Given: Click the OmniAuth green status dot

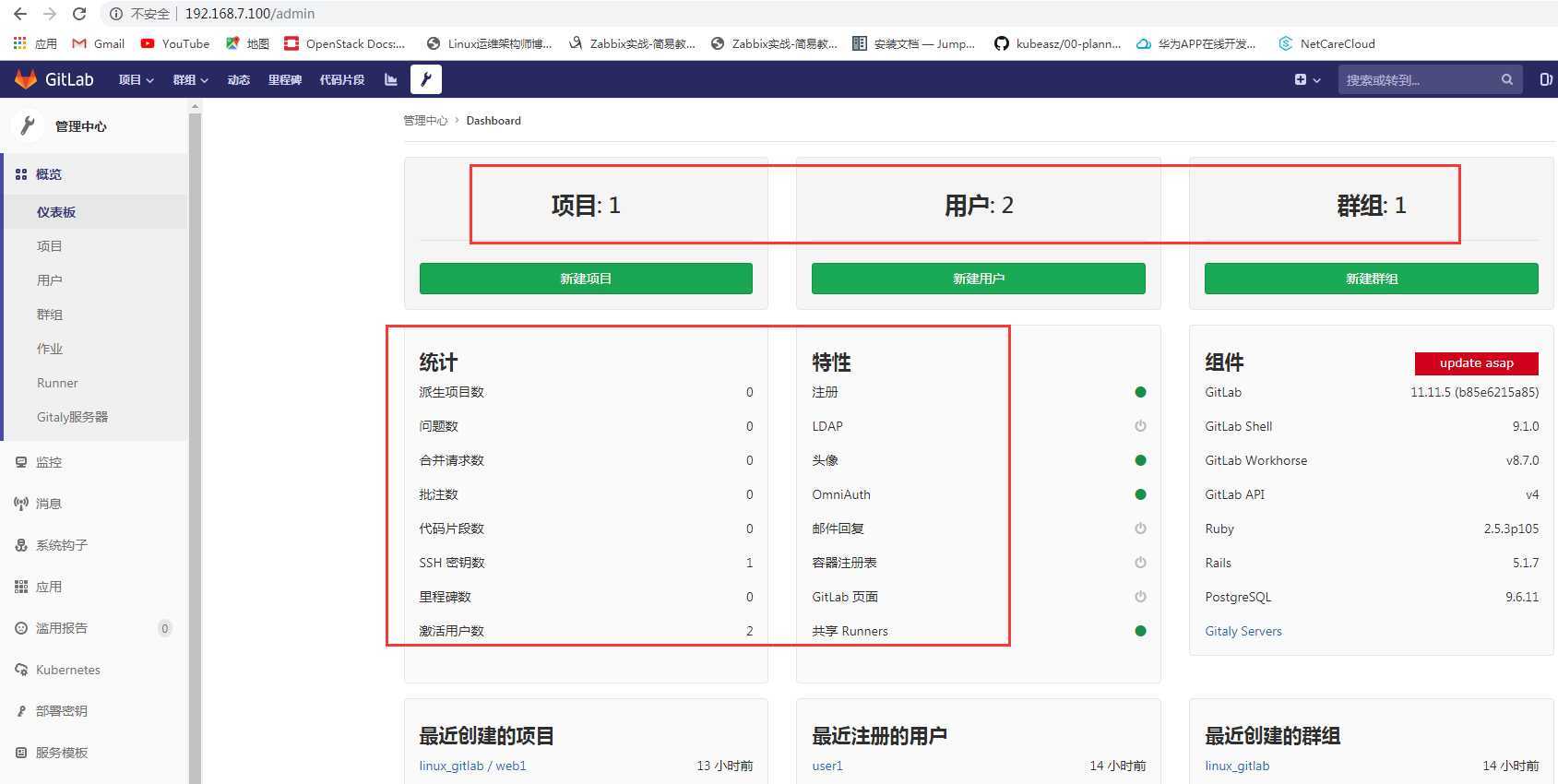Looking at the screenshot, I should click(1140, 494).
